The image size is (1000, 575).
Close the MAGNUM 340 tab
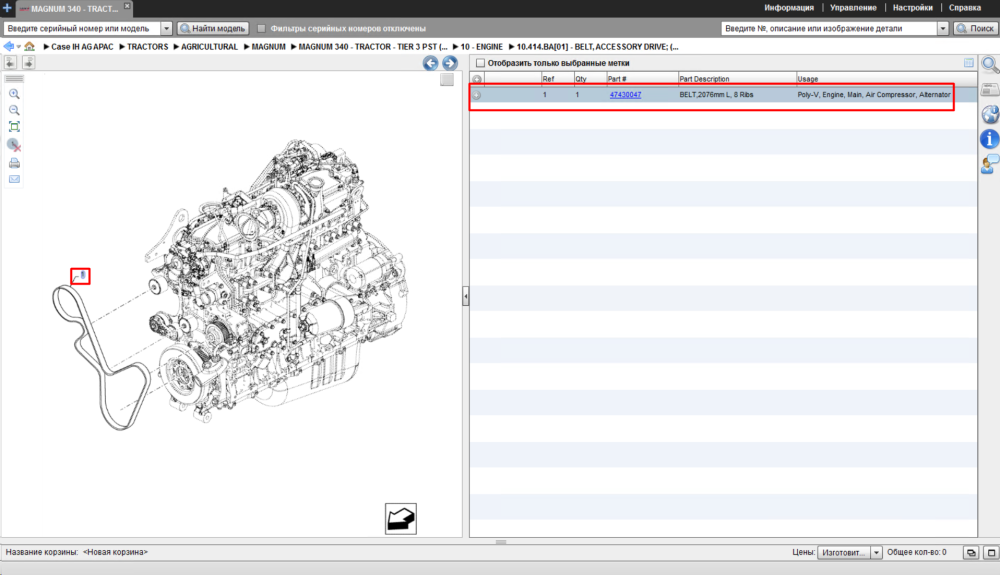(x=127, y=6)
